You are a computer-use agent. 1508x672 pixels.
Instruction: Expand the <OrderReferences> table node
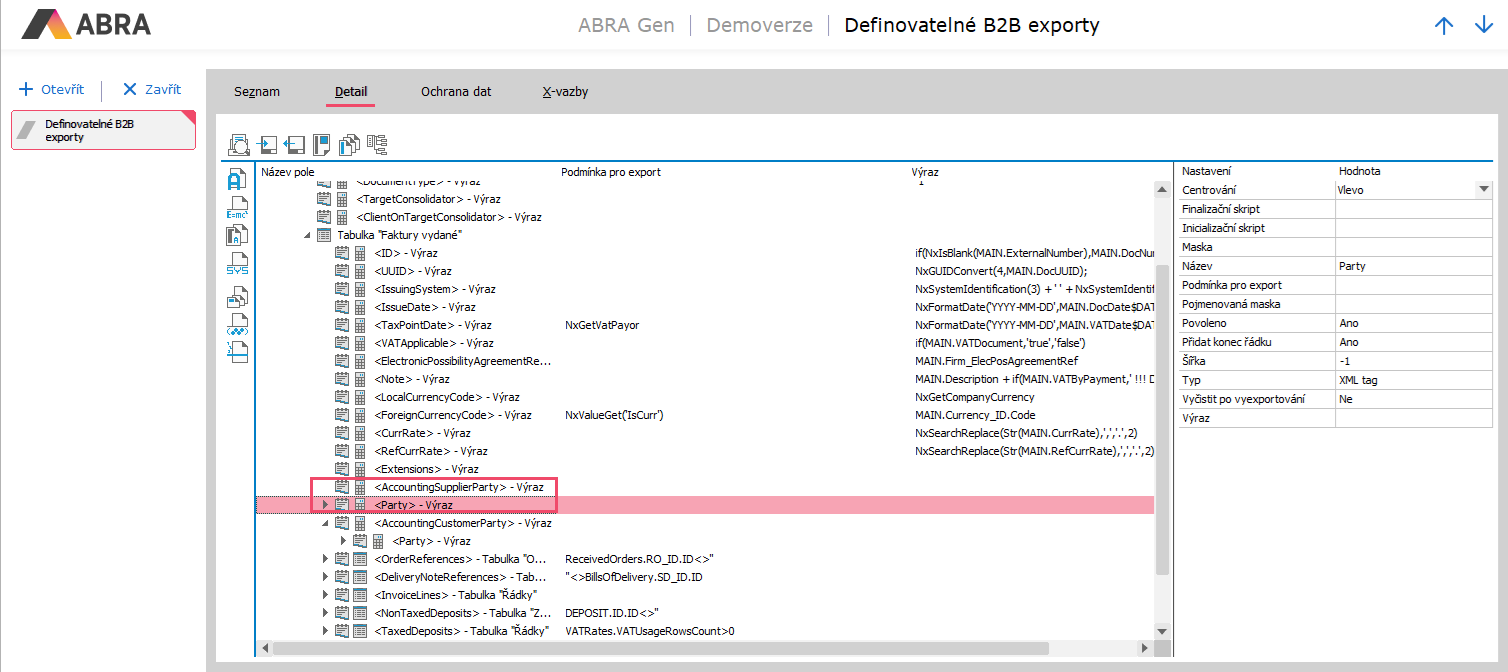pyautogui.click(x=325, y=559)
